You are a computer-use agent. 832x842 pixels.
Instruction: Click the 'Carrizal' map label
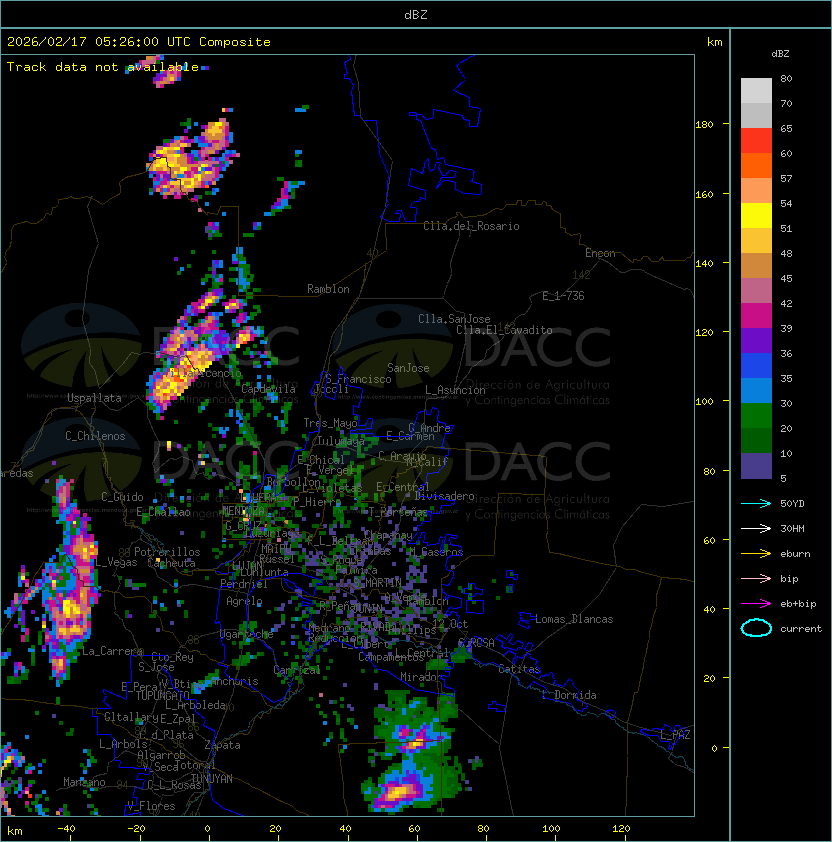pos(297,670)
